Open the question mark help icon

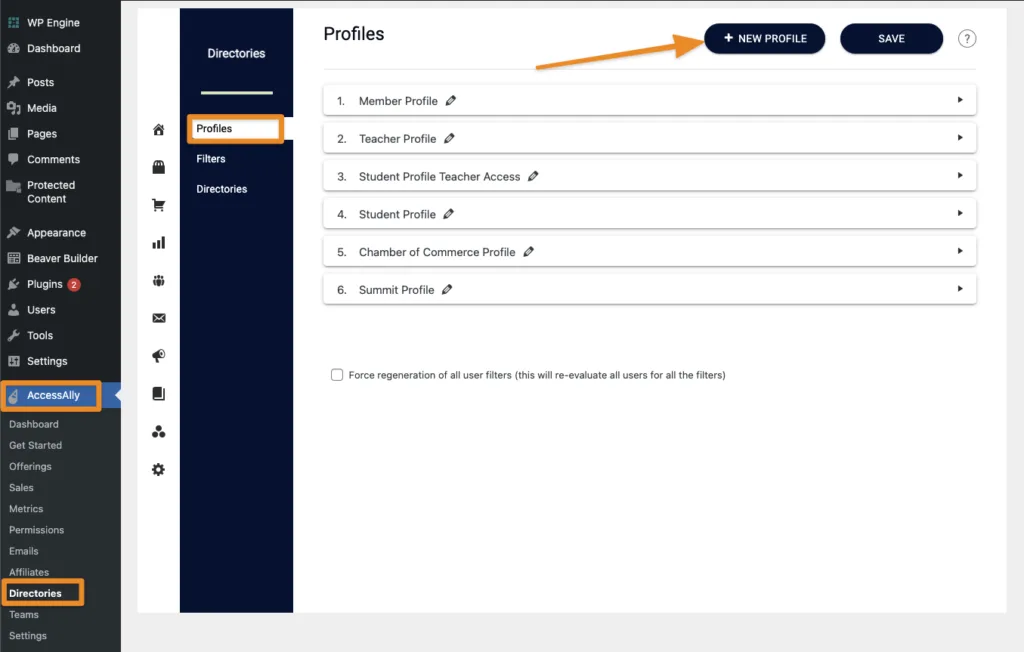[x=966, y=38]
